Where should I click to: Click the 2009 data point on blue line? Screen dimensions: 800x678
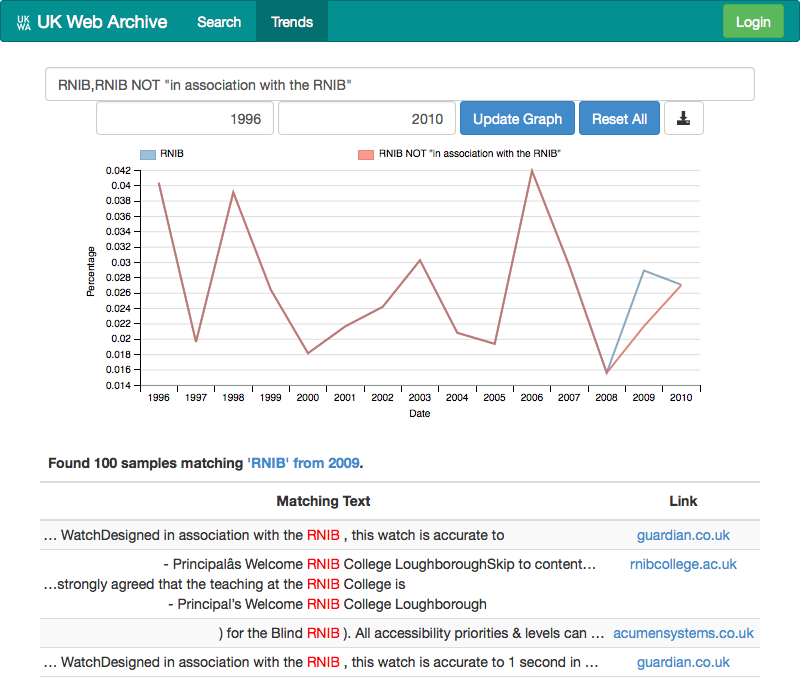coord(644,271)
